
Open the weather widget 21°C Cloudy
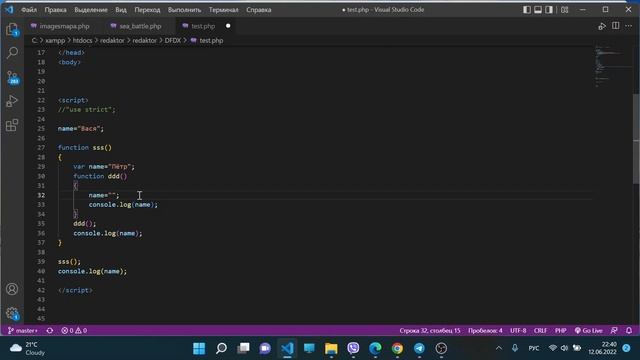(27, 348)
